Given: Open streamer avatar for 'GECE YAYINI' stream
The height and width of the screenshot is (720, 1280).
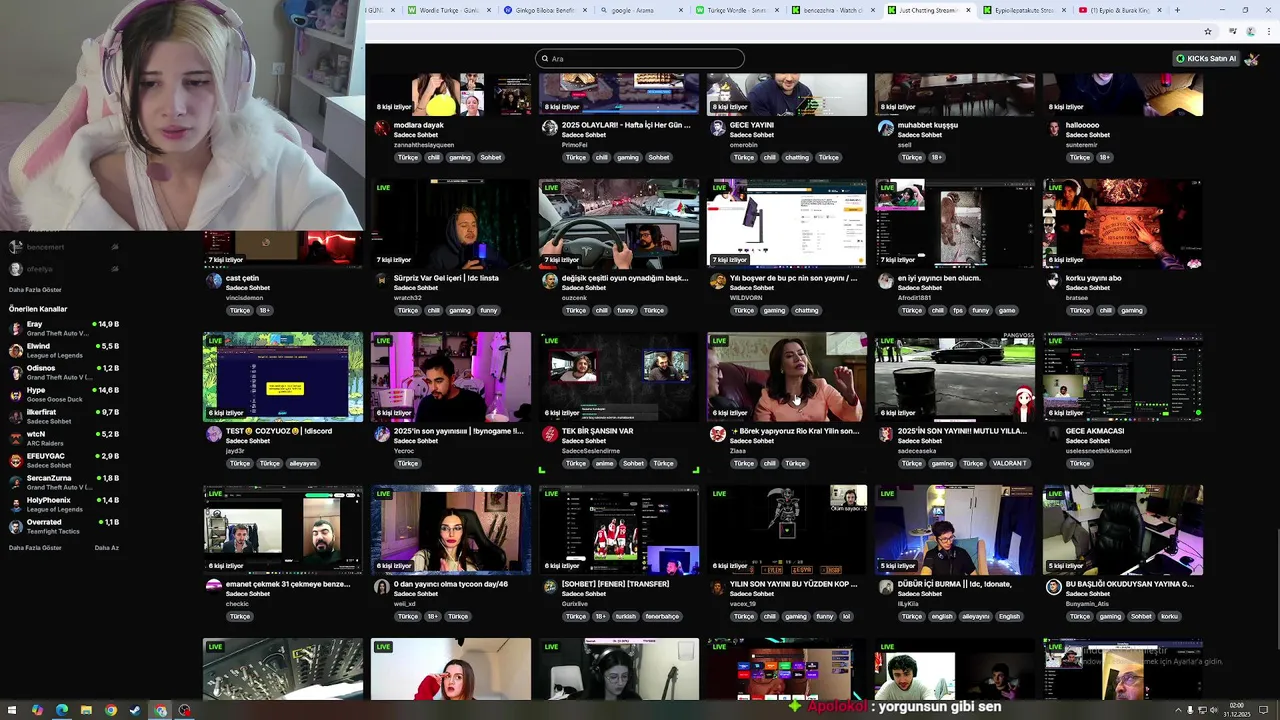Looking at the screenshot, I should click(x=717, y=128).
